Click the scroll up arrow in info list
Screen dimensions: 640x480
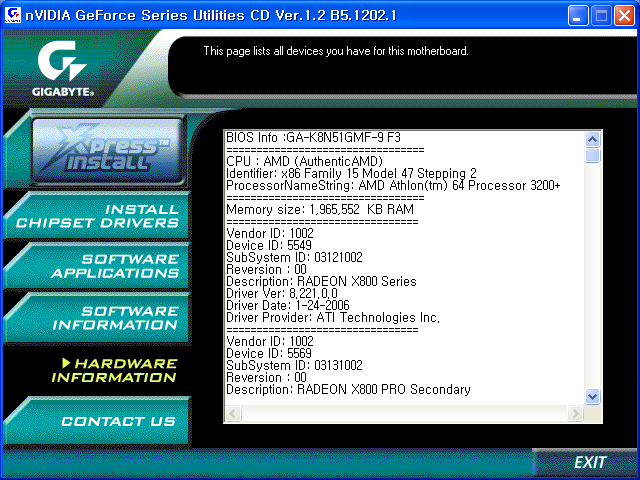tap(592, 140)
